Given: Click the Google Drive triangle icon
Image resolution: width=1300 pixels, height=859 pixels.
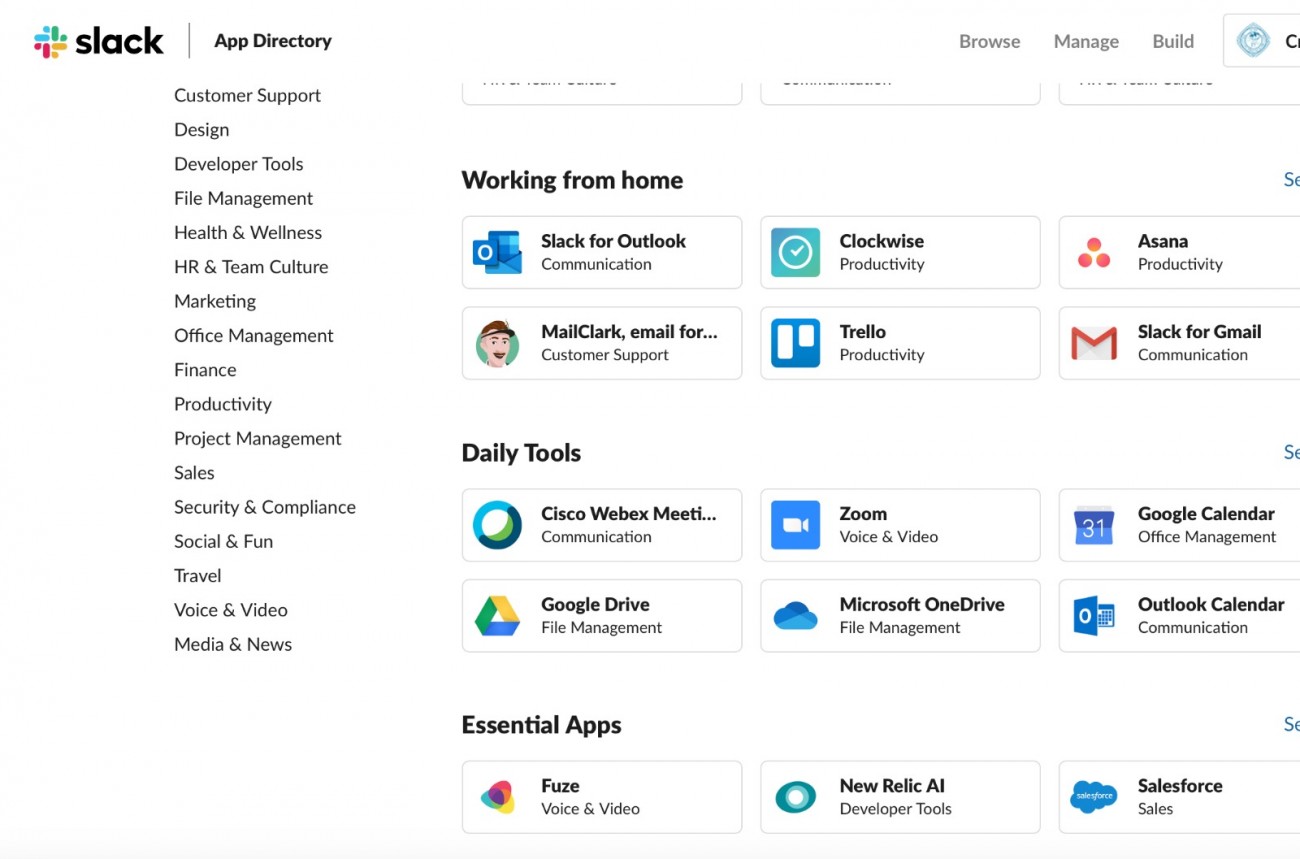Looking at the screenshot, I should (x=497, y=616).
